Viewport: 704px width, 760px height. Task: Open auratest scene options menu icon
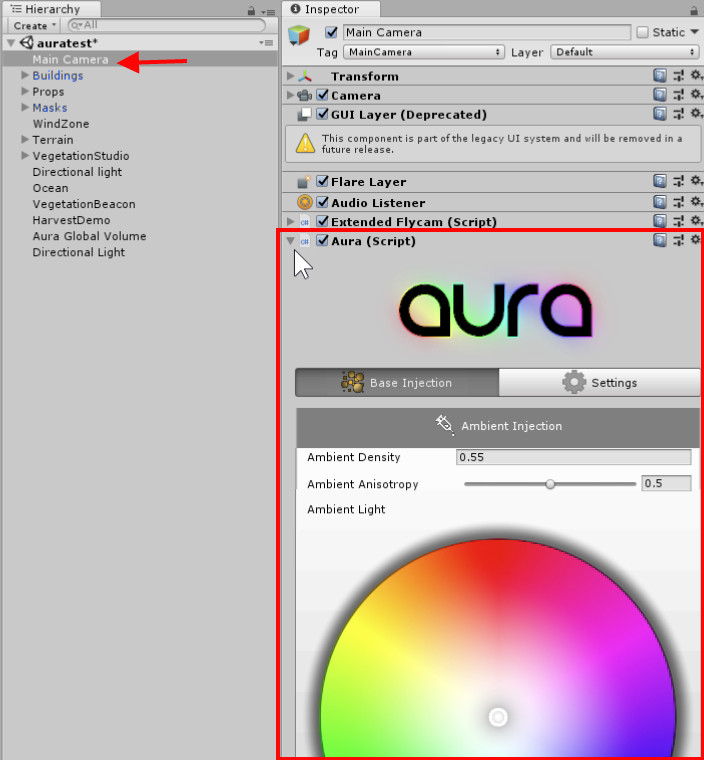(x=266, y=43)
